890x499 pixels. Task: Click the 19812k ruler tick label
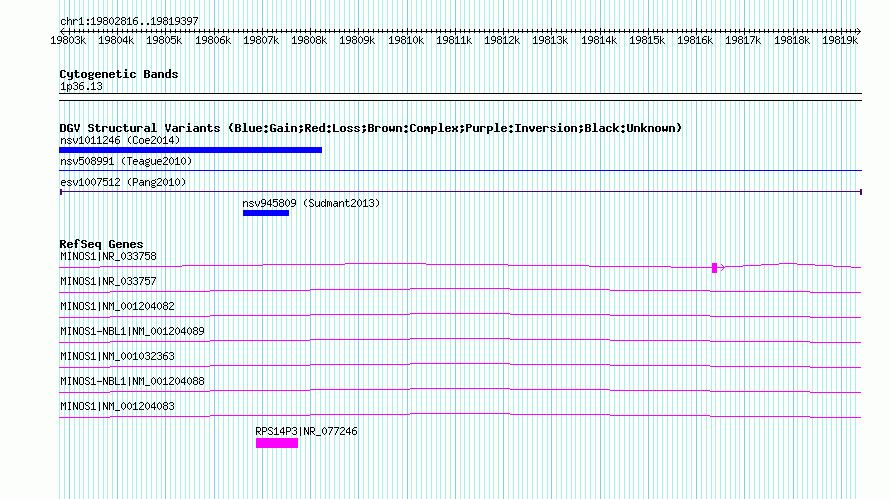[x=502, y=40]
